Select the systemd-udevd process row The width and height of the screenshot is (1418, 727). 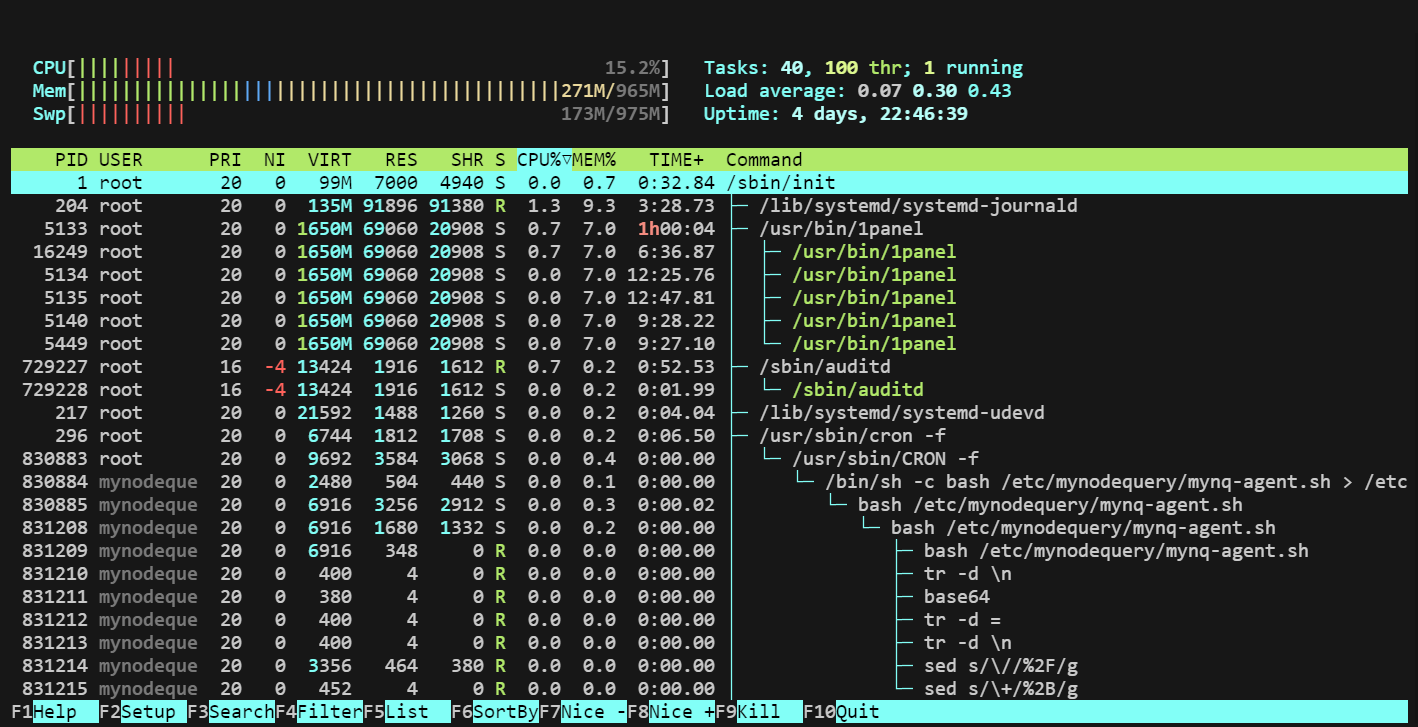[x=709, y=413]
